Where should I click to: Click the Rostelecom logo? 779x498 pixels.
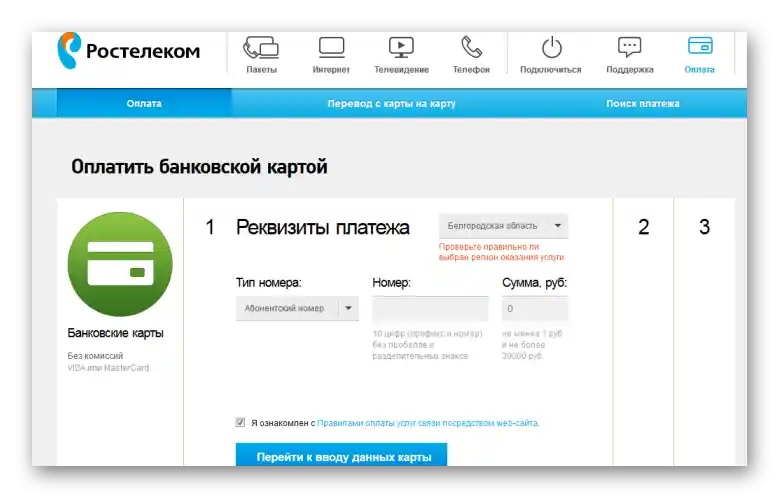(x=129, y=51)
